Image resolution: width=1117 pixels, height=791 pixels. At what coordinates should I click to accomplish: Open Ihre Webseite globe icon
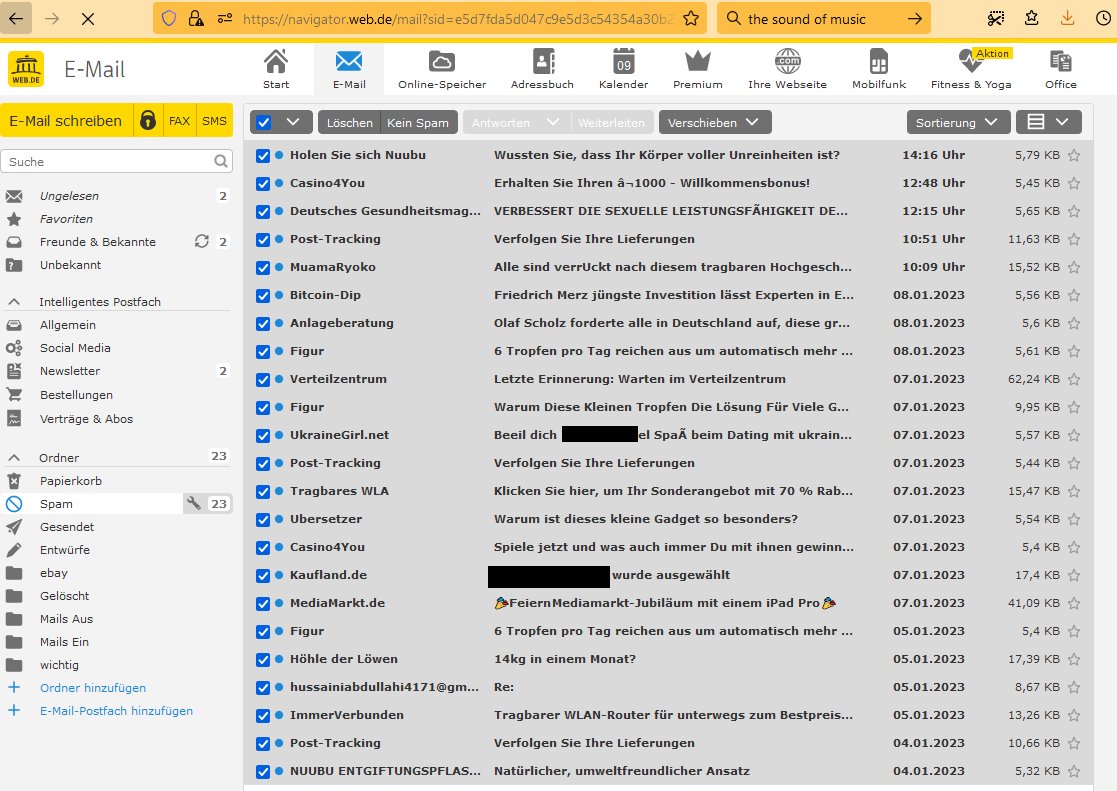[x=787, y=61]
